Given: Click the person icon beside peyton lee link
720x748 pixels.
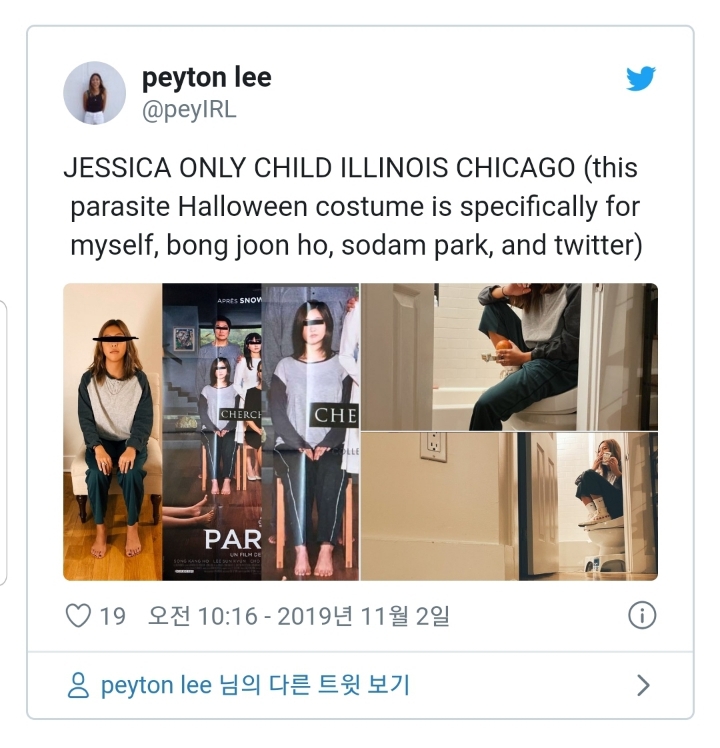Looking at the screenshot, I should click(78, 686).
